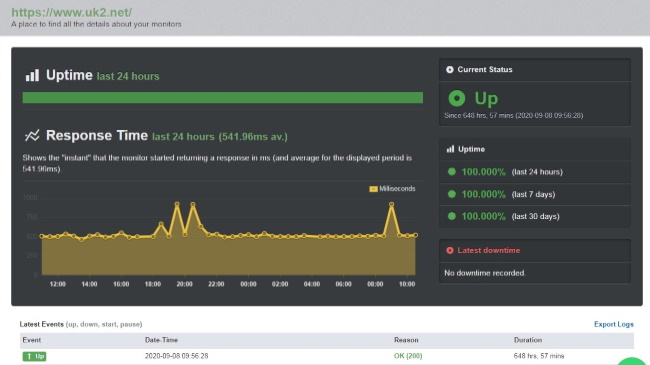The image size is (650, 365).
Task: Click the Date-Time column header
Action: (x=161, y=340)
